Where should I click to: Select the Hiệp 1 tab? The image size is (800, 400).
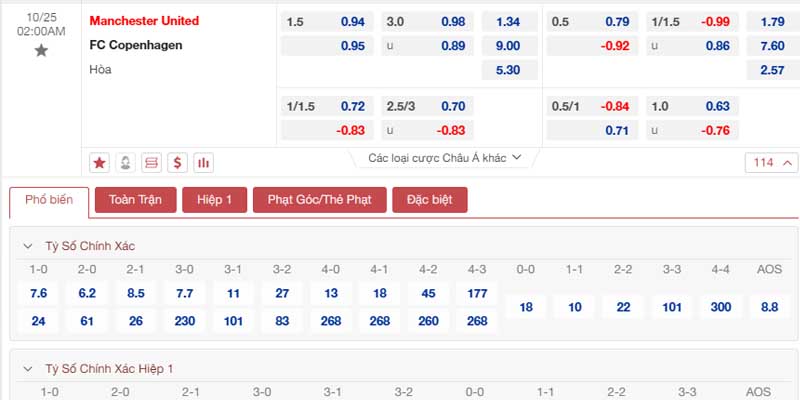tap(215, 199)
